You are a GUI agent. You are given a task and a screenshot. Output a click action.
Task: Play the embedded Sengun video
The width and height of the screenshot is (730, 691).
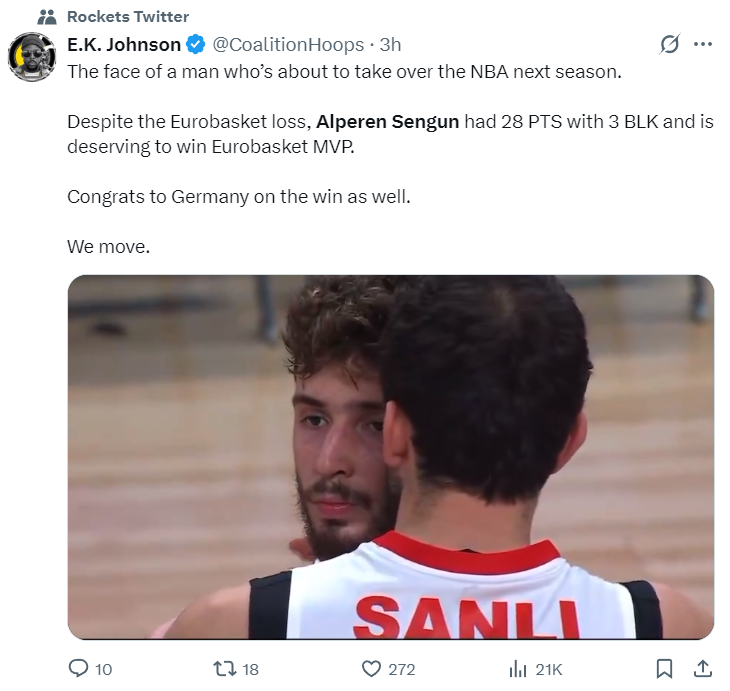point(391,457)
